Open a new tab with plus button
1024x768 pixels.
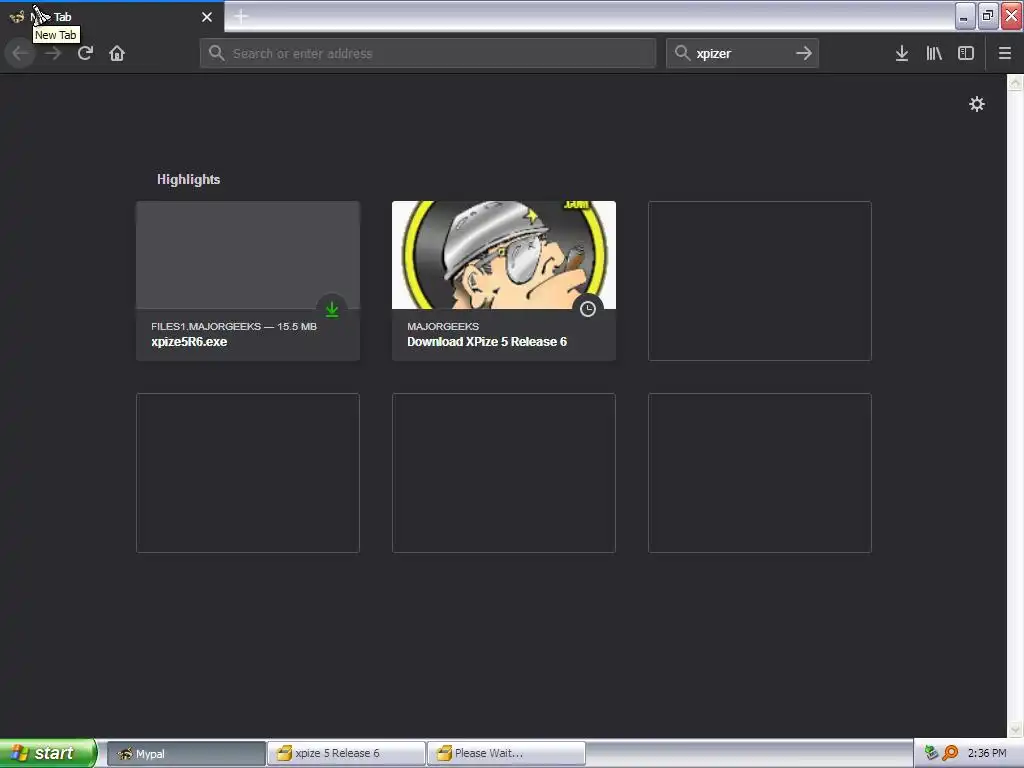241,16
